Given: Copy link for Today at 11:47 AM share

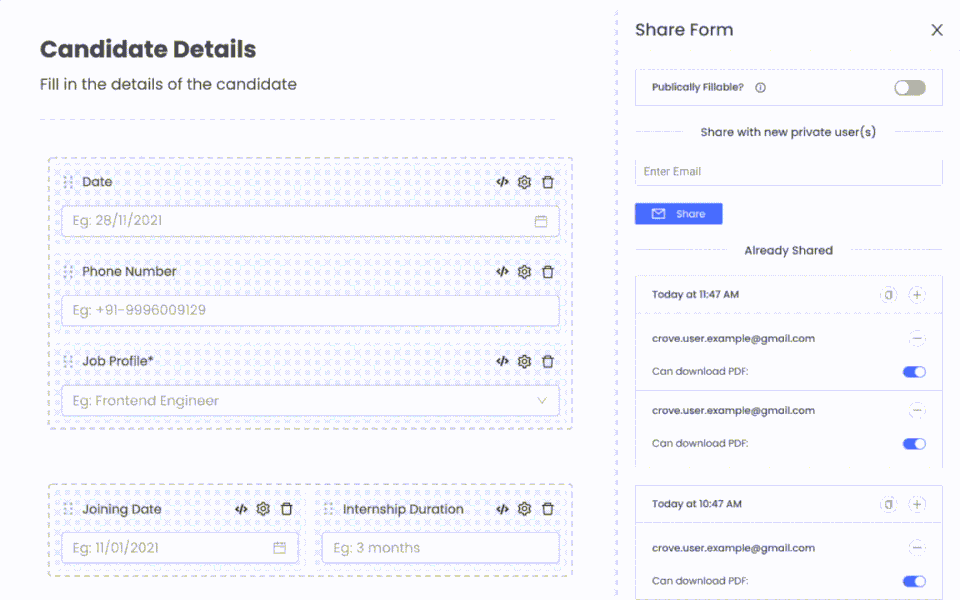Looking at the screenshot, I should (888, 295).
